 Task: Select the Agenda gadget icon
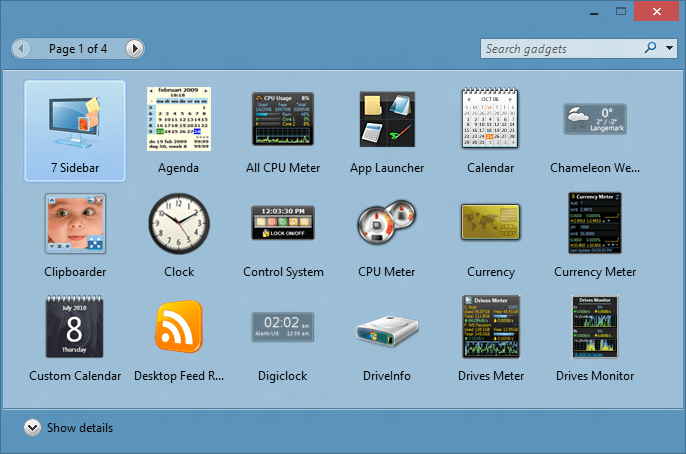point(179,120)
